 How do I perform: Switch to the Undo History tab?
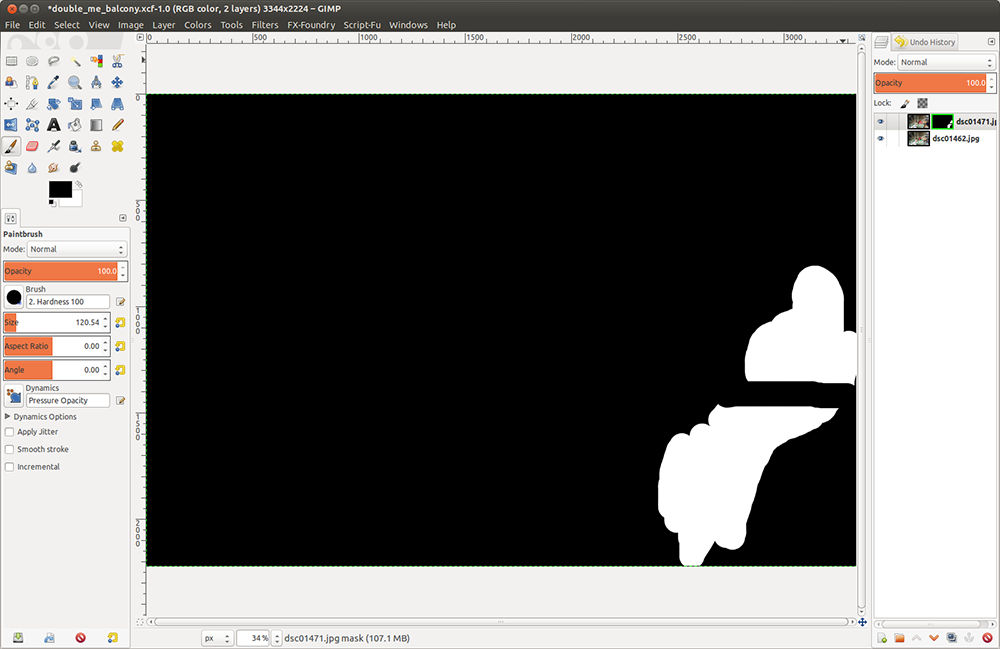pyautogui.click(x=925, y=42)
